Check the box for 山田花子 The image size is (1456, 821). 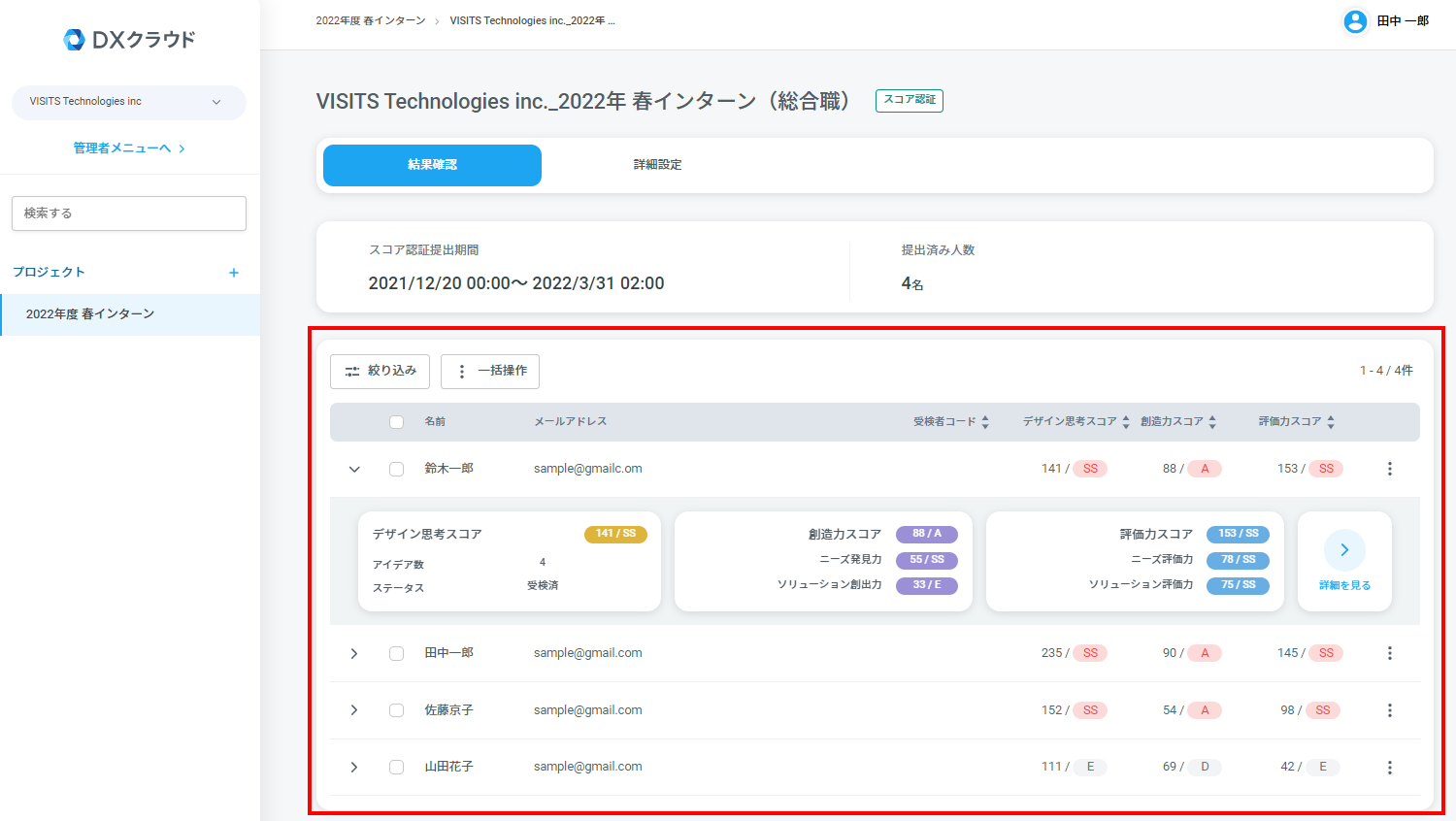coord(396,768)
